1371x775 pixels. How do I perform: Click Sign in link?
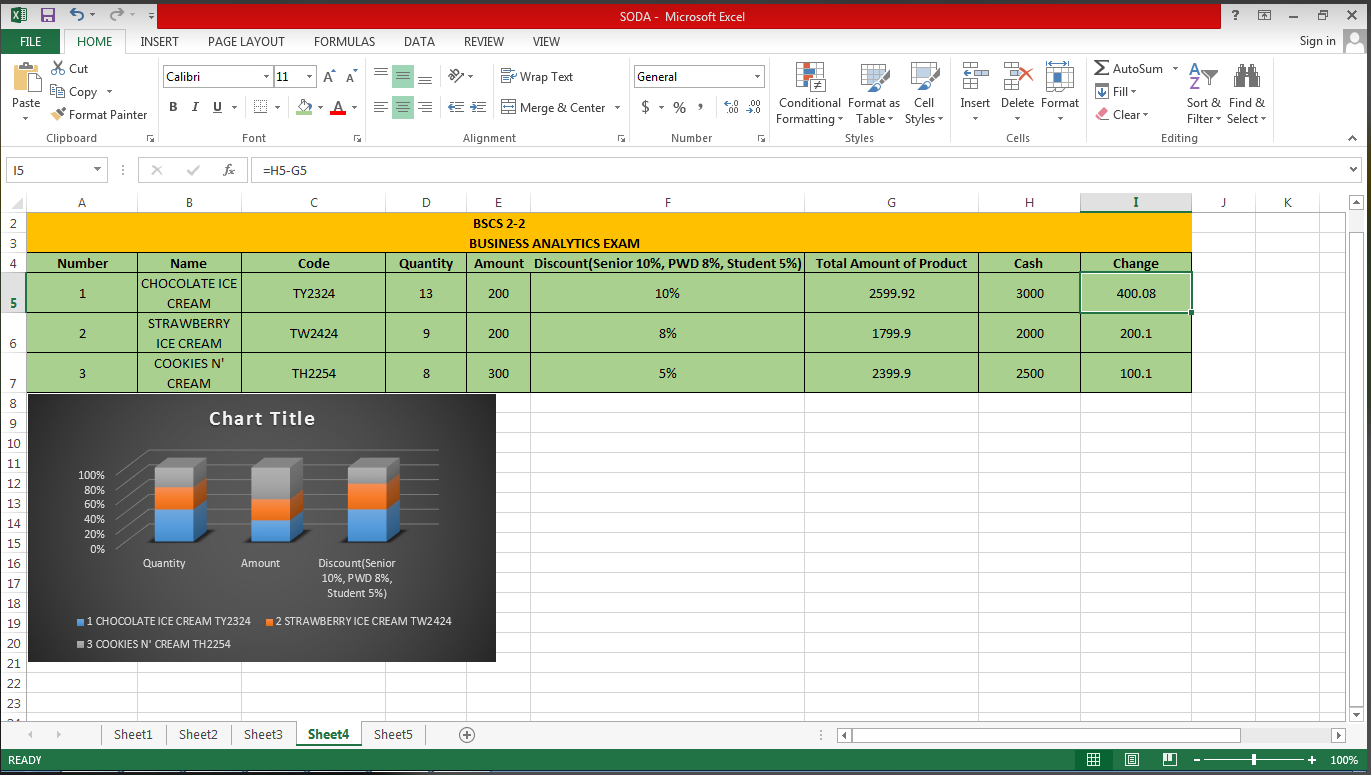(x=1317, y=41)
